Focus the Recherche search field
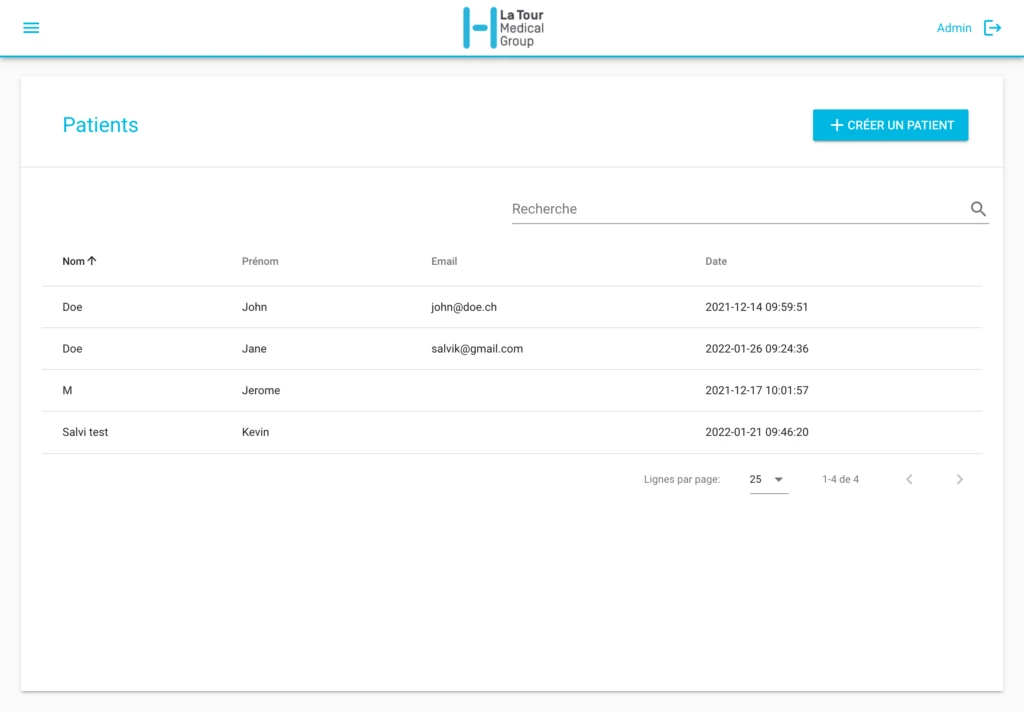Viewport: 1024px width, 712px height. 735,209
